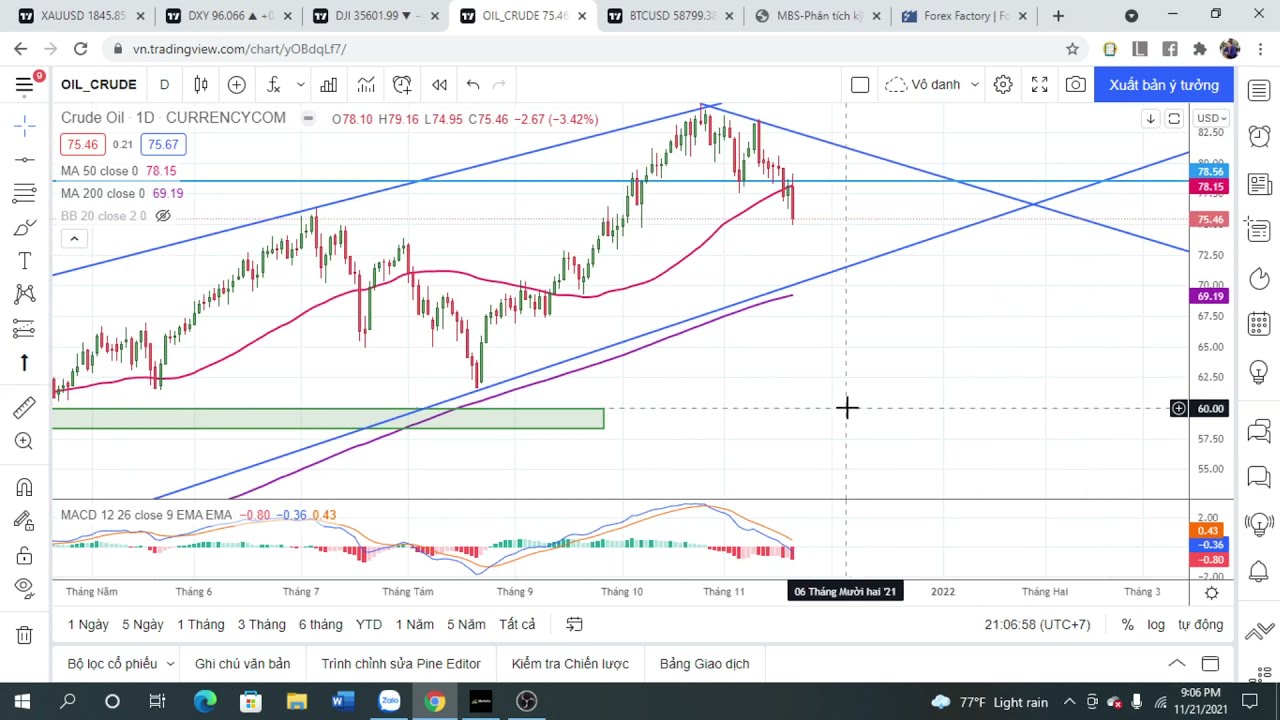Open the TradingView hamburger menu

pyautogui.click(x=24, y=85)
